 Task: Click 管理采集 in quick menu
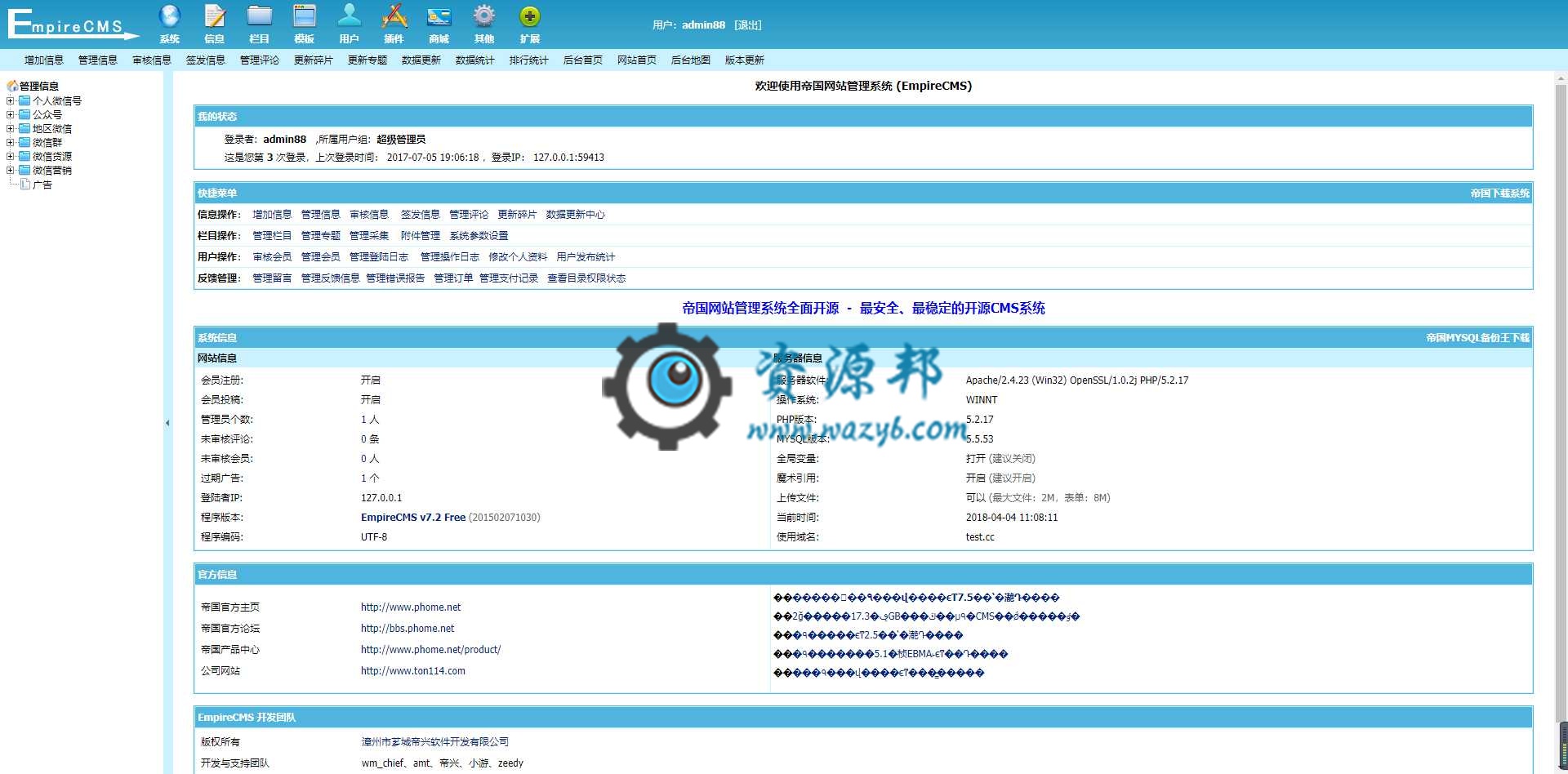(x=369, y=236)
